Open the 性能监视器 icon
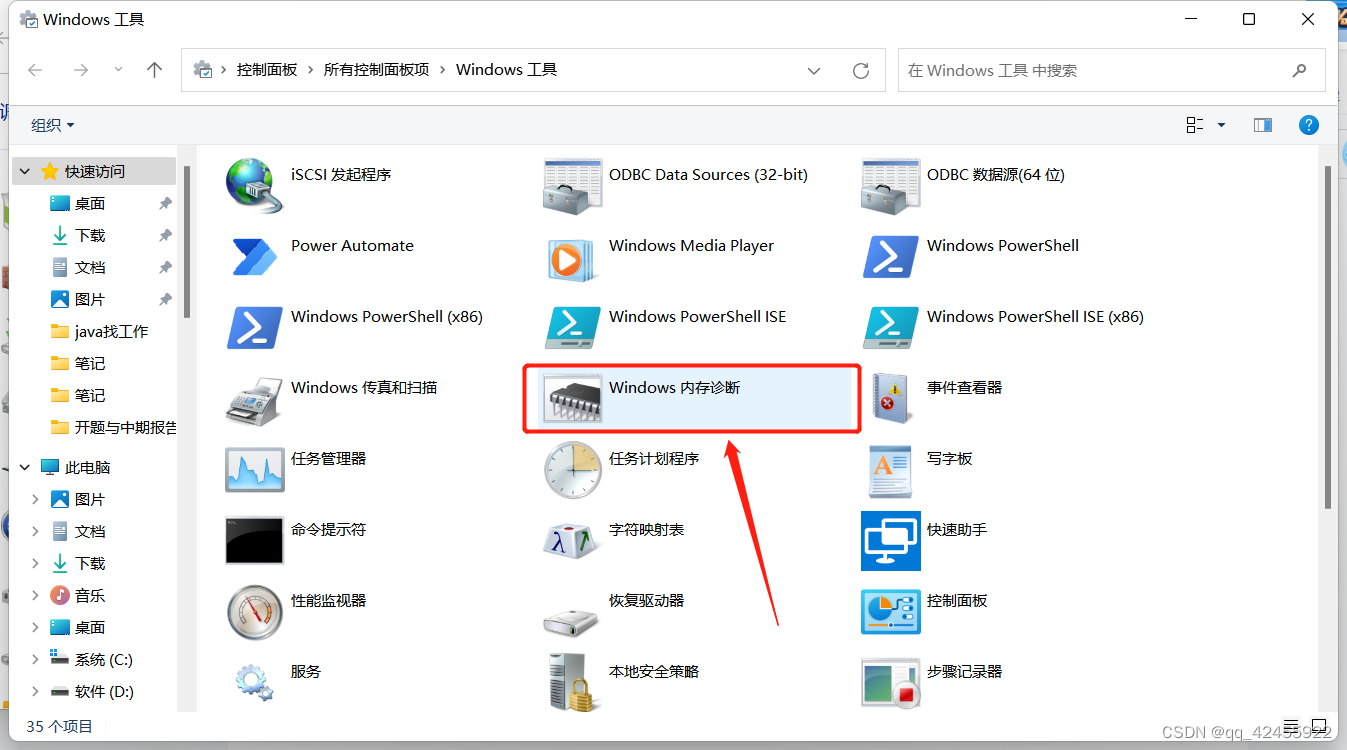 [255, 612]
